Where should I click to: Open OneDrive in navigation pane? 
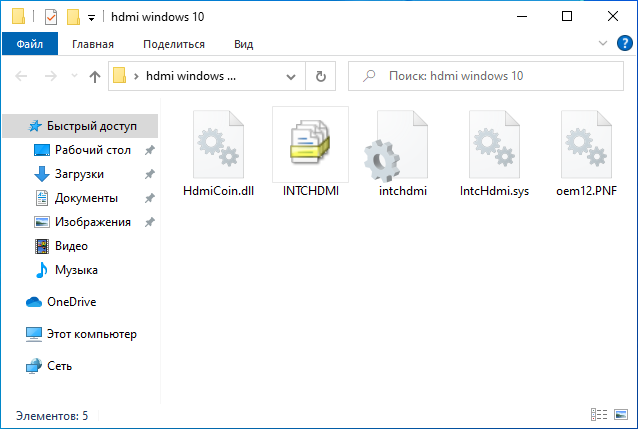pyautogui.click(x=61, y=302)
